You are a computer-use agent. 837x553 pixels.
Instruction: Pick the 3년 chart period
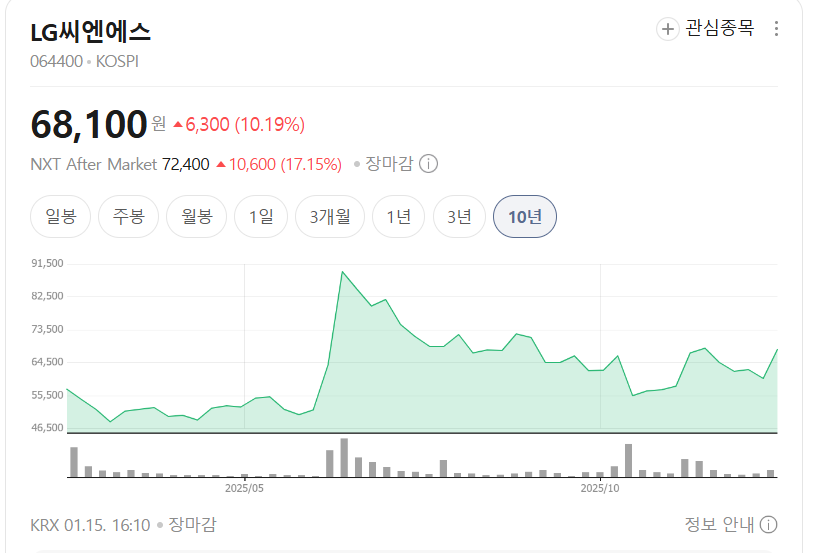pyautogui.click(x=459, y=217)
